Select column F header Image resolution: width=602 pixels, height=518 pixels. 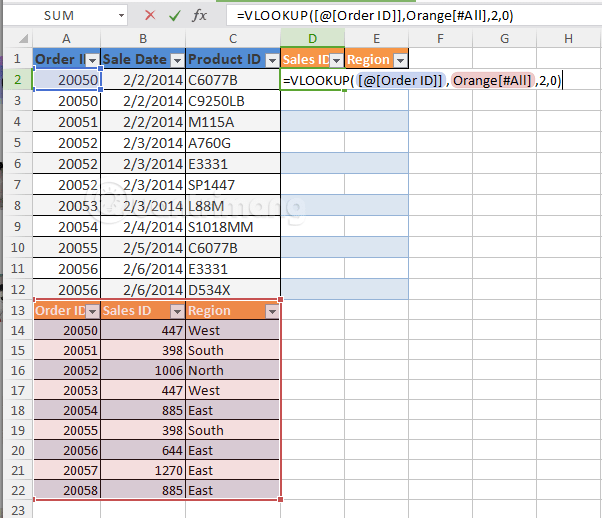point(440,38)
